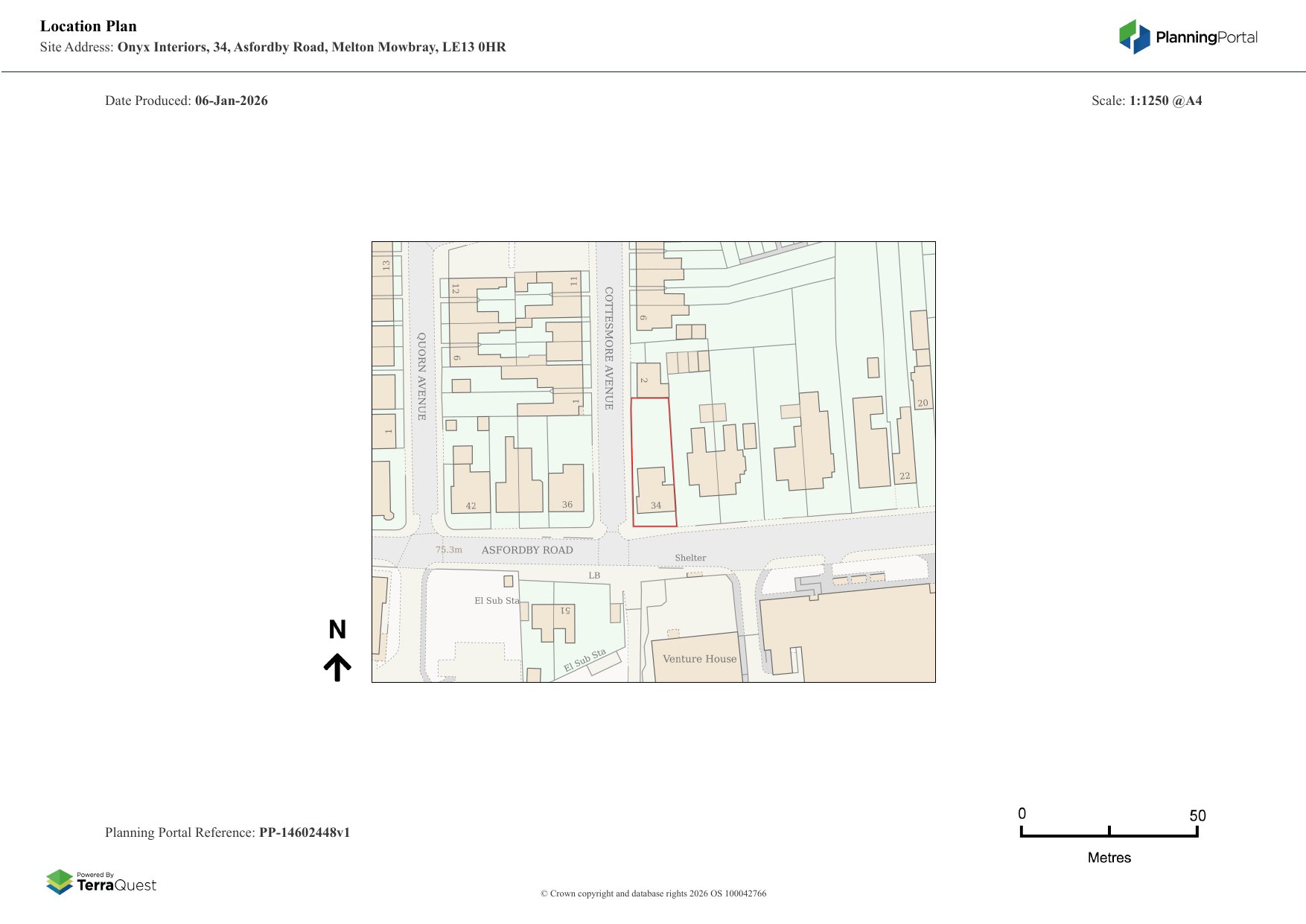The width and height of the screenshot is (1306, 924).
Task: Click the scale bar above Metres
Action: pos(1109,832)
